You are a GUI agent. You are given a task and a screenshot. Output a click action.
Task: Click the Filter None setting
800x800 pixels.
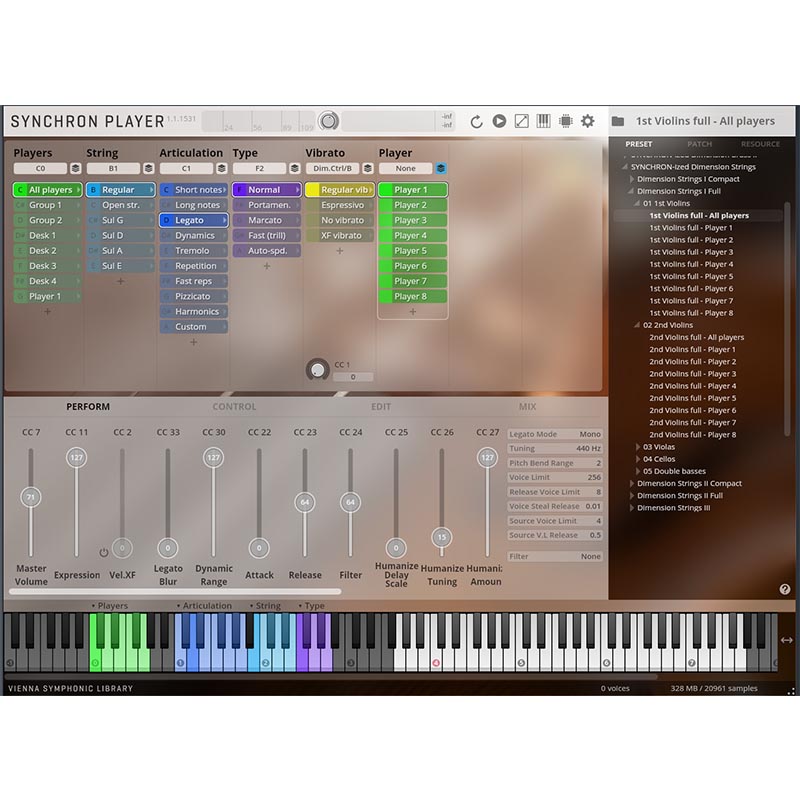[555, 557]
